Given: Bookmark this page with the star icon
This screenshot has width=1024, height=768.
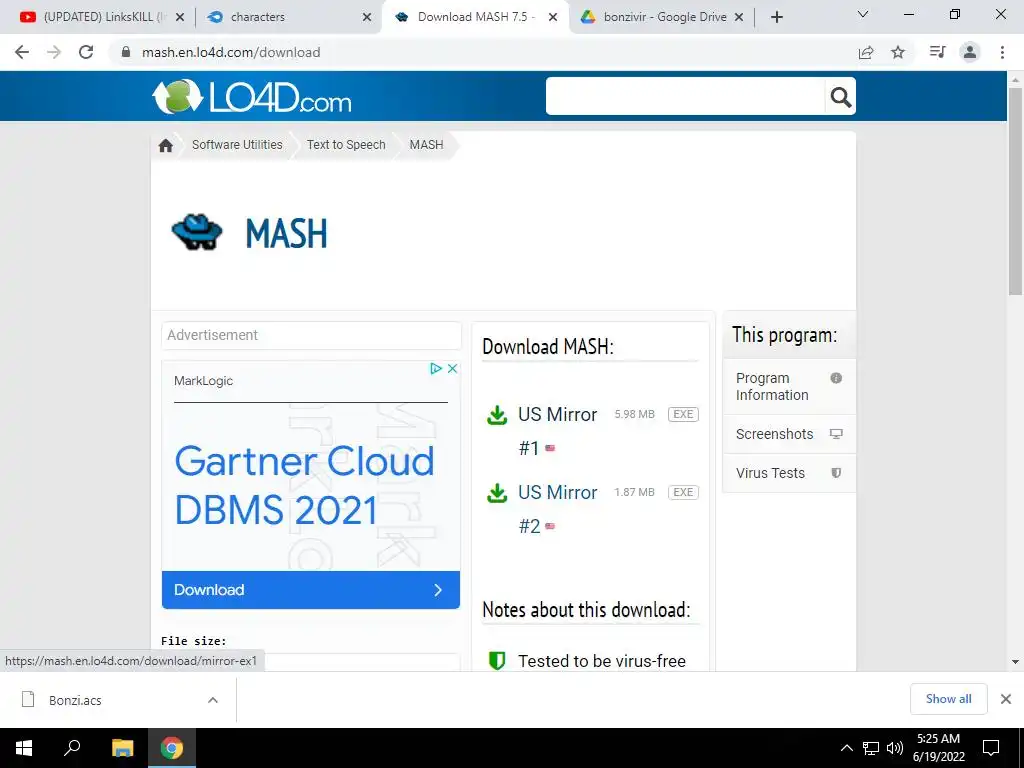Looking at the screenshot, I should (x=899, y=52).
